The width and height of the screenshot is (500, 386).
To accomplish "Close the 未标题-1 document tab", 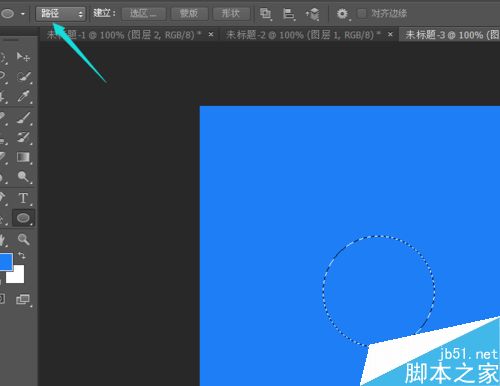I will pos(211,34).
